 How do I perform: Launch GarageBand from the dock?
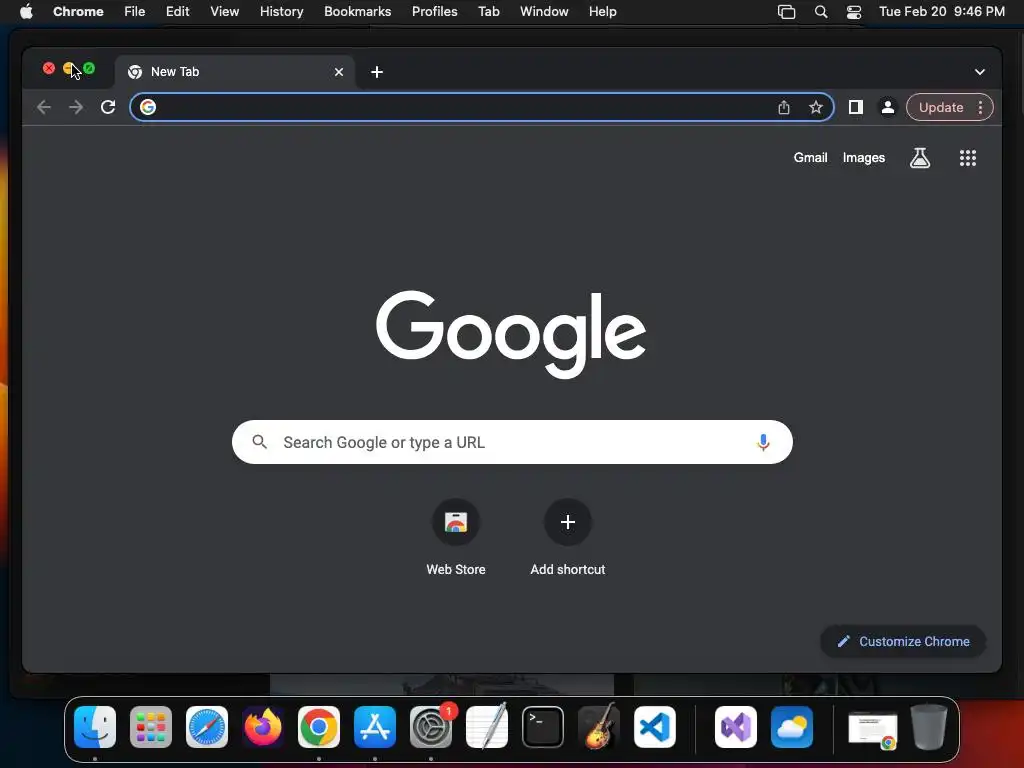click(599, 727)
